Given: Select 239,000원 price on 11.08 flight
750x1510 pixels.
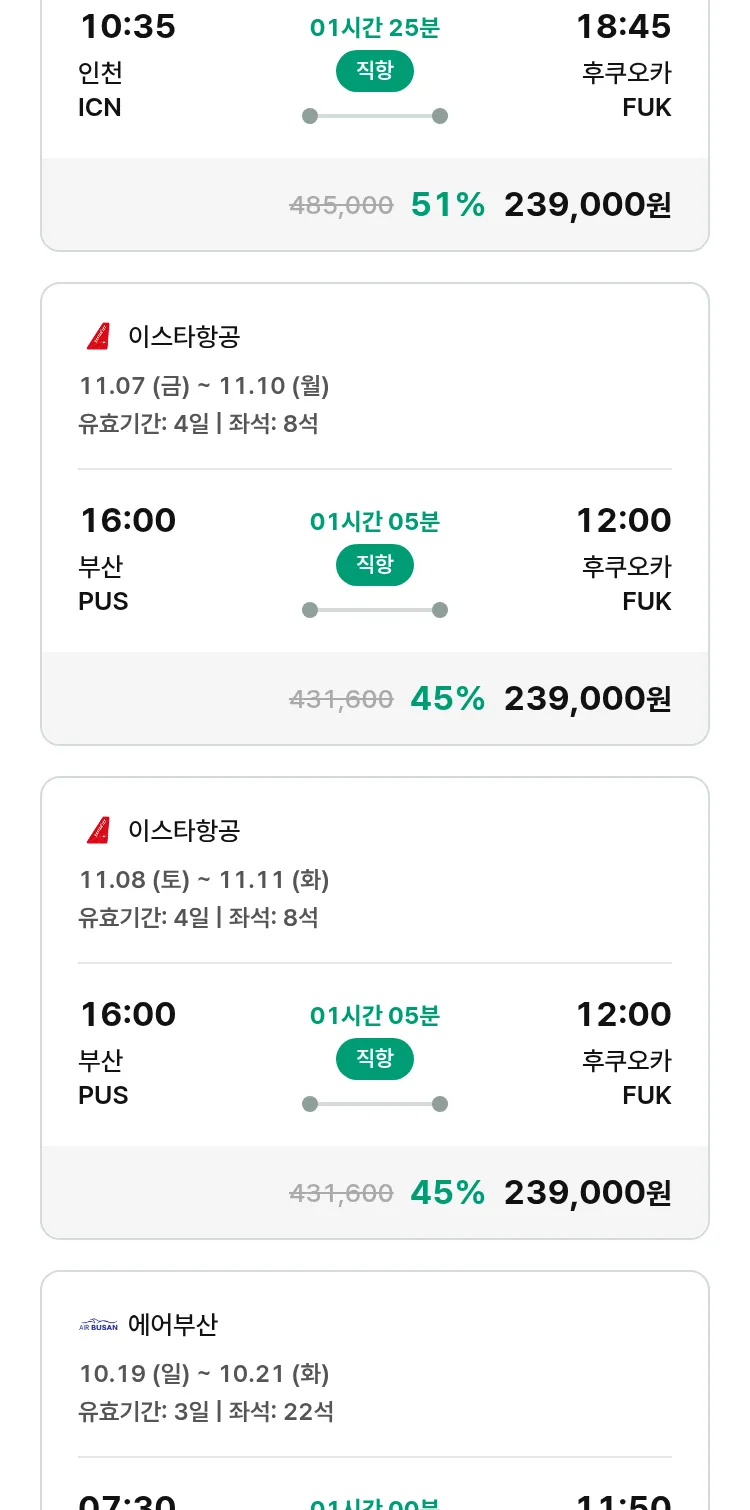Looking at the screenshot, I should tap(587, 1193).
